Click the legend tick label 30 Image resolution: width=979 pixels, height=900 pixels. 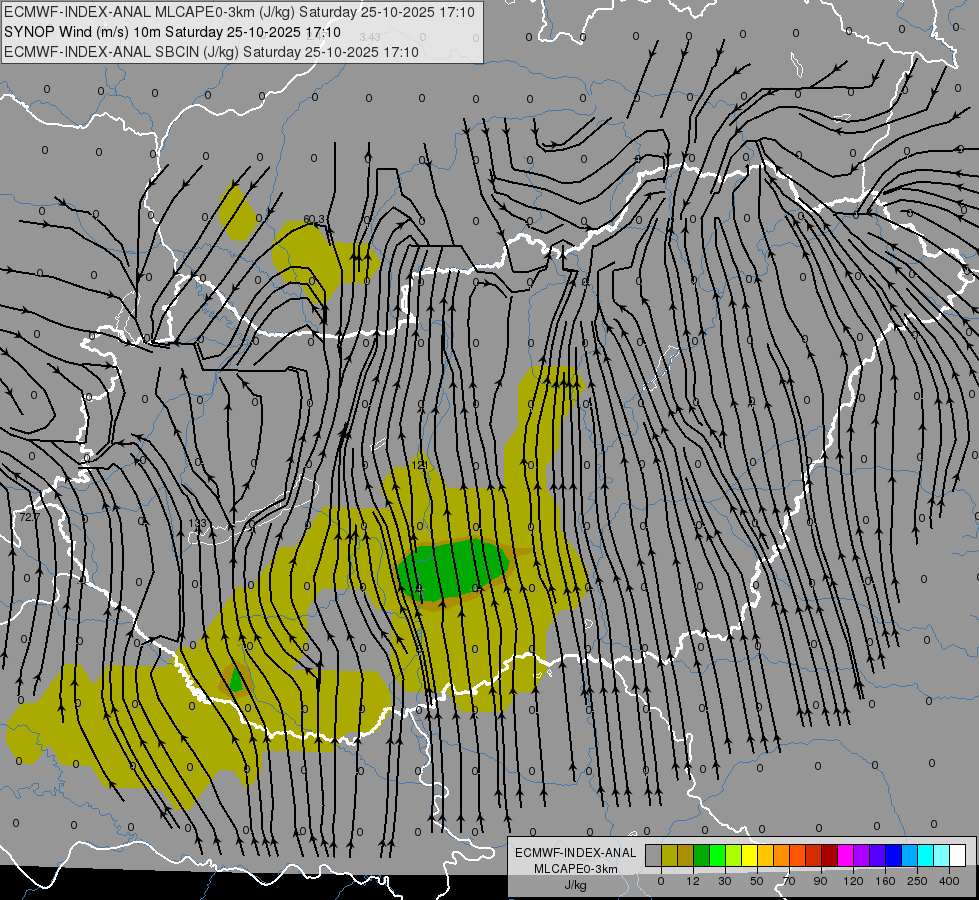tap(724, 881)
